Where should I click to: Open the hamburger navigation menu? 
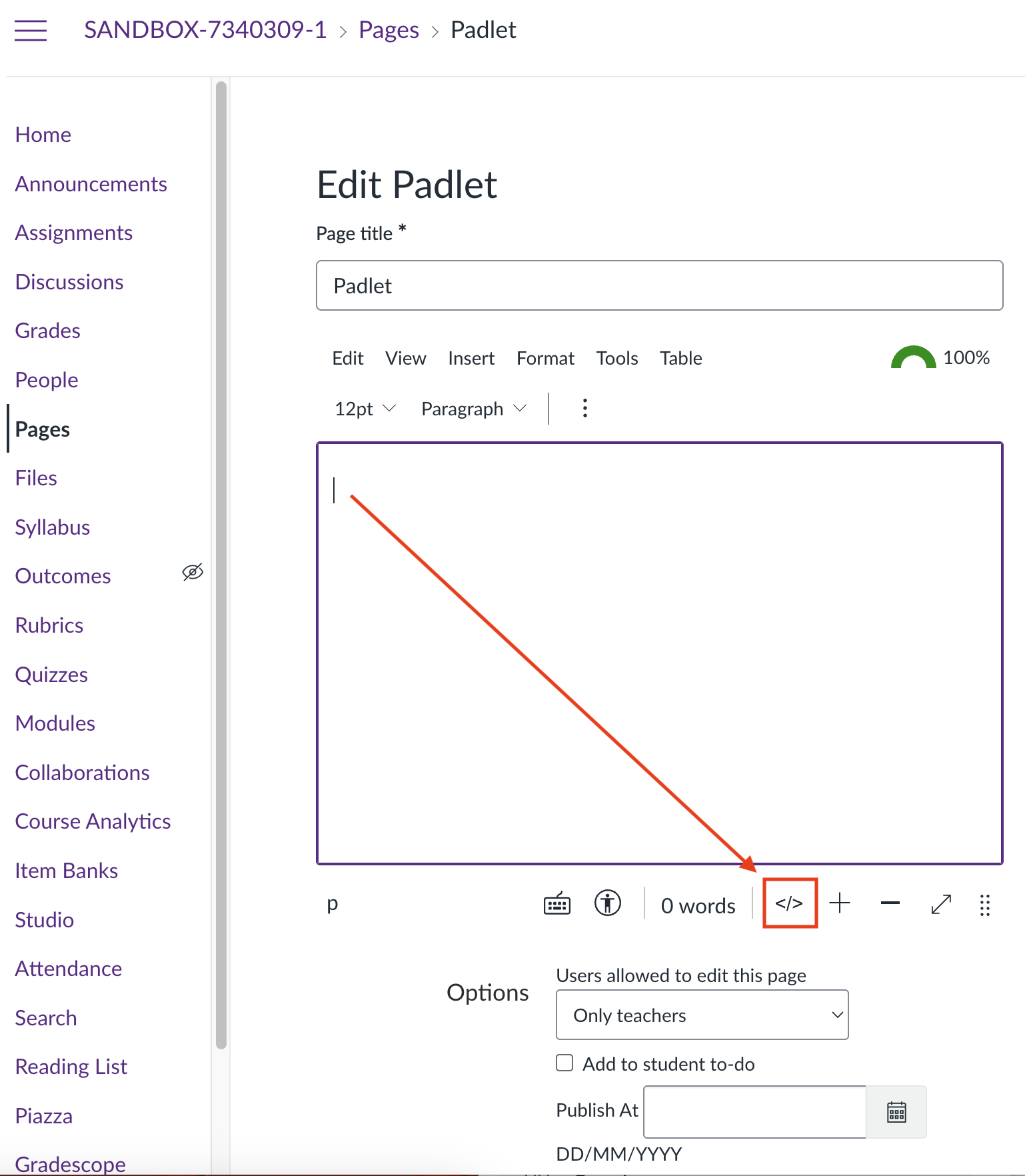pos(31,31)
